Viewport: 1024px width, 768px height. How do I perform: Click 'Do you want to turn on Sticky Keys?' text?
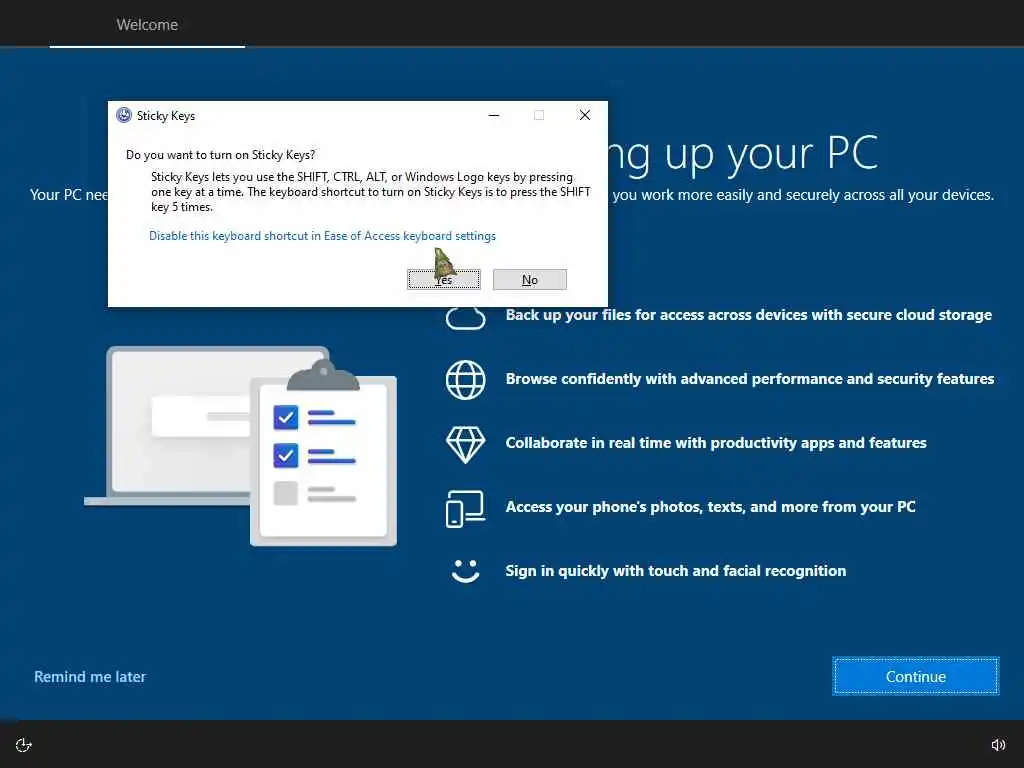coord(221,155)
